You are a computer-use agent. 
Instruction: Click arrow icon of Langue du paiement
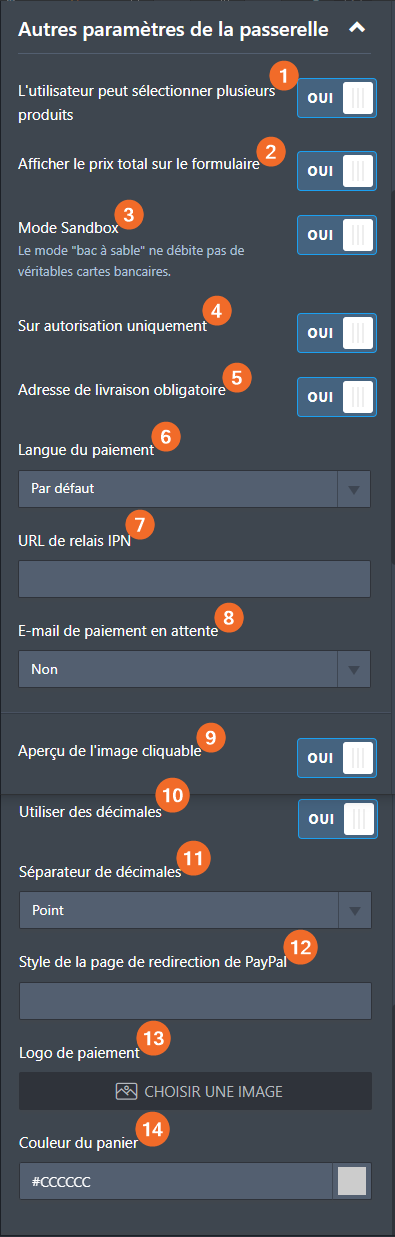(x=352, y=490)
